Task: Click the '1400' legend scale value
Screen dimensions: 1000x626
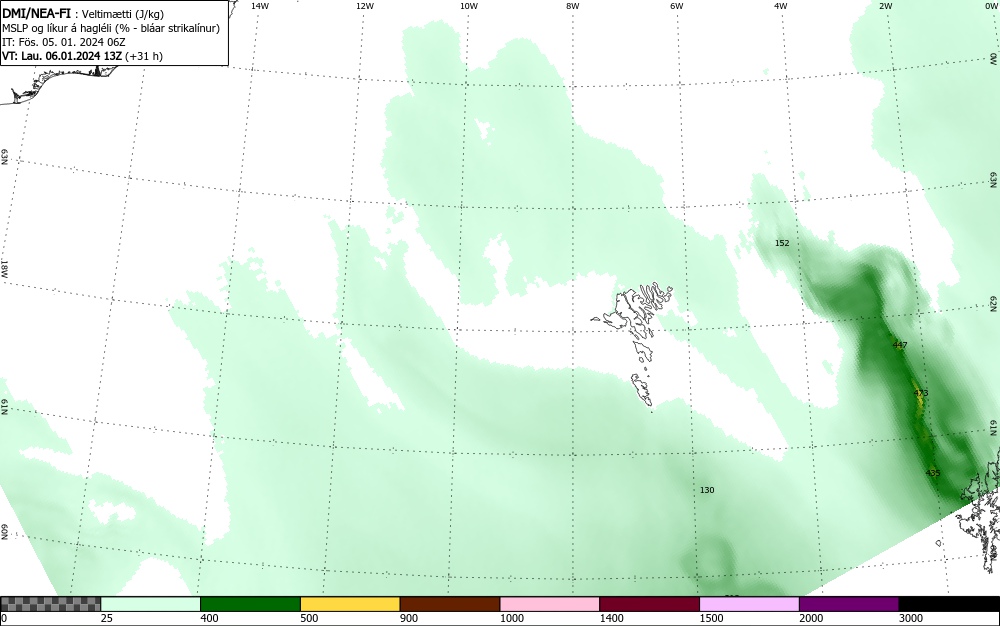Action: 612,618
